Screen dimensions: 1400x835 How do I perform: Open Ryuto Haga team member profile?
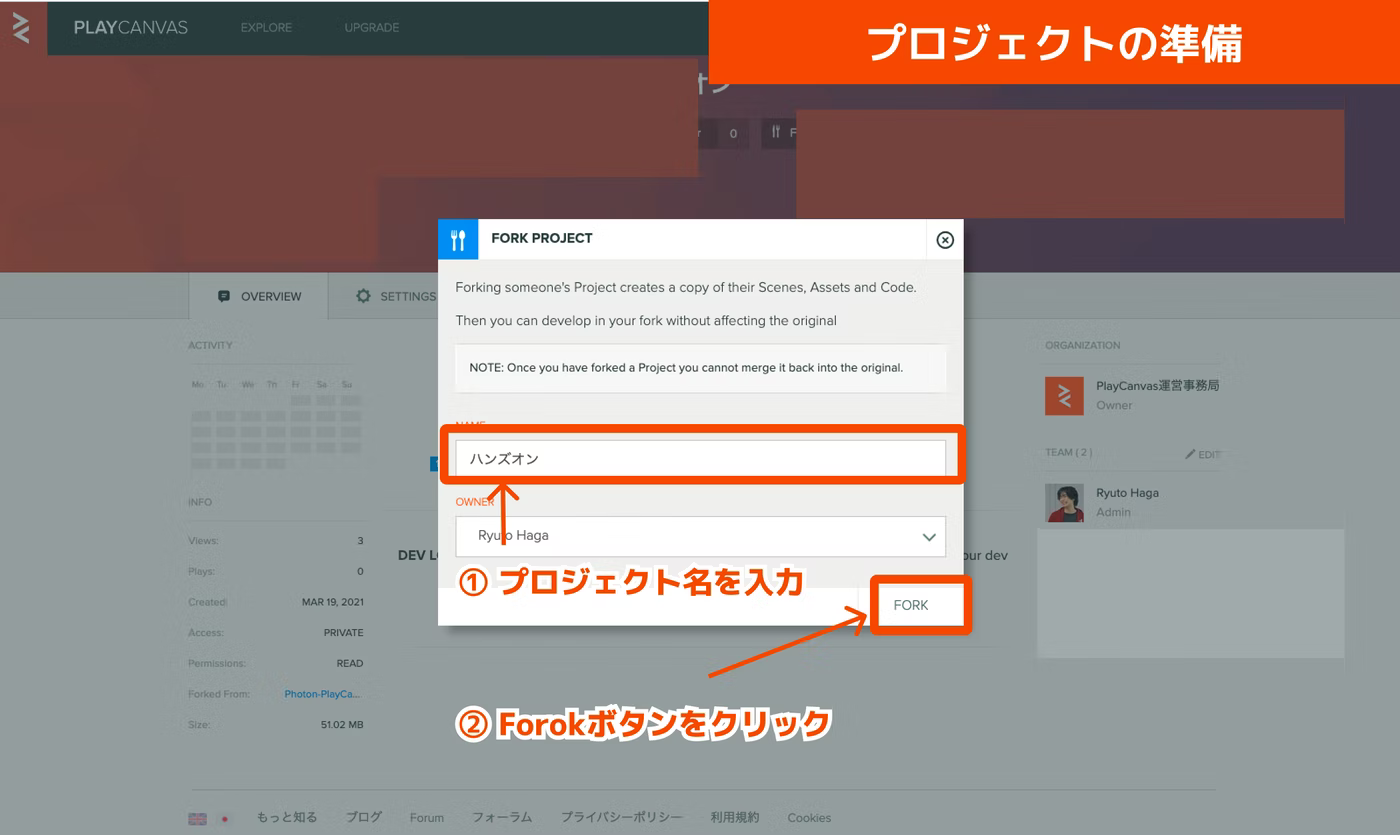[x=1127, y=493]
